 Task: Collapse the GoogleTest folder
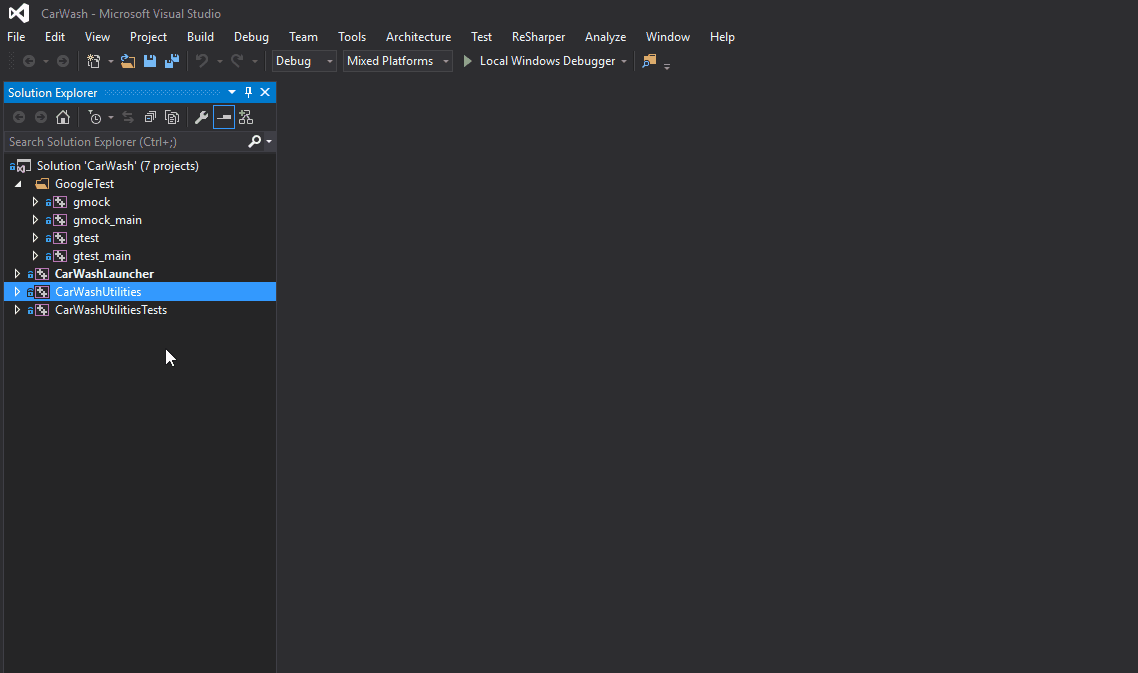pyautogui.click(x=18, y=184)
